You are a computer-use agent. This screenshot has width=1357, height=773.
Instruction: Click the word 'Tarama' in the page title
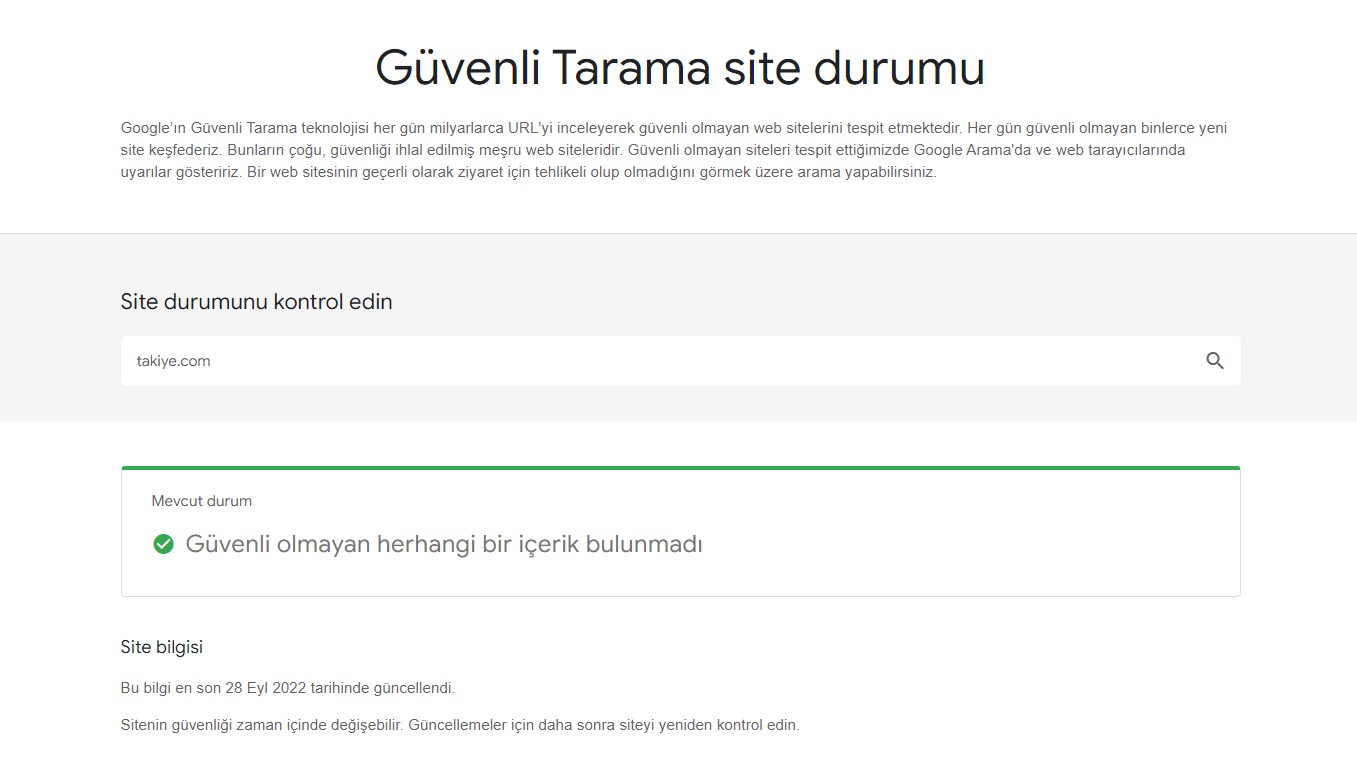(x=630, y=68)
